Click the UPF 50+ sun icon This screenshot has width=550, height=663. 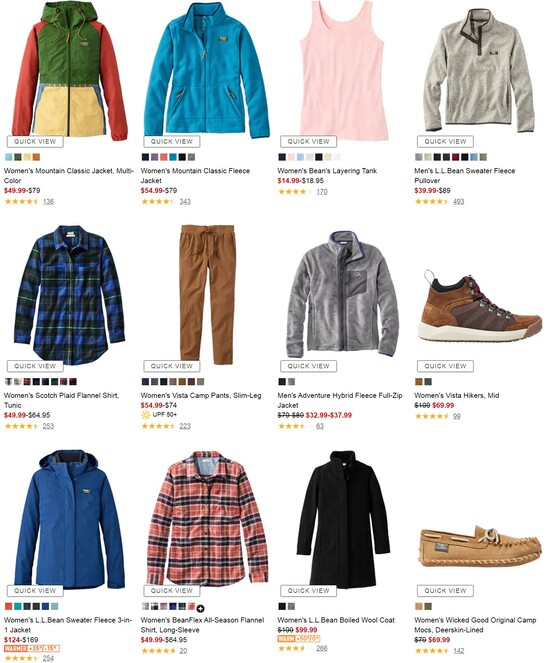145,415
